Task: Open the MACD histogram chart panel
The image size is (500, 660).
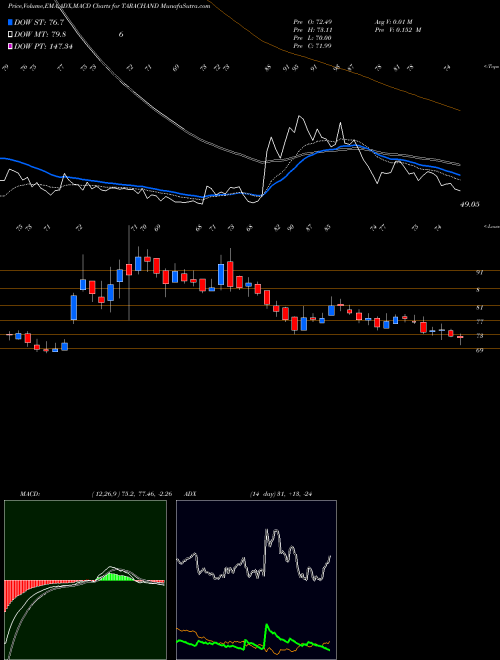Action: (x=85, y=580)
